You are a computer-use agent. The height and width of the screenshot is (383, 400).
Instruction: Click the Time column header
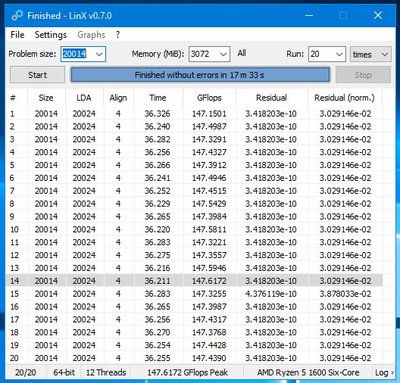coord(158,98)
